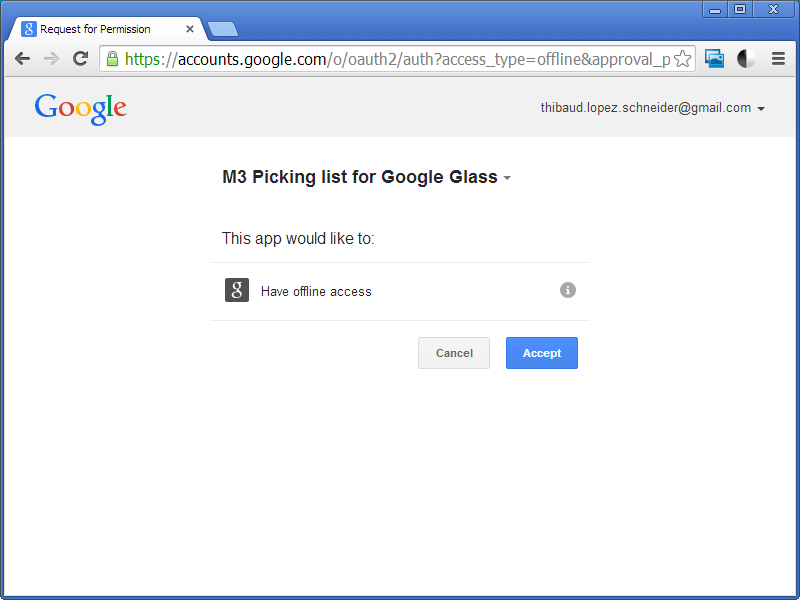Open the Chrome hamburger menu

pos(778,59)
